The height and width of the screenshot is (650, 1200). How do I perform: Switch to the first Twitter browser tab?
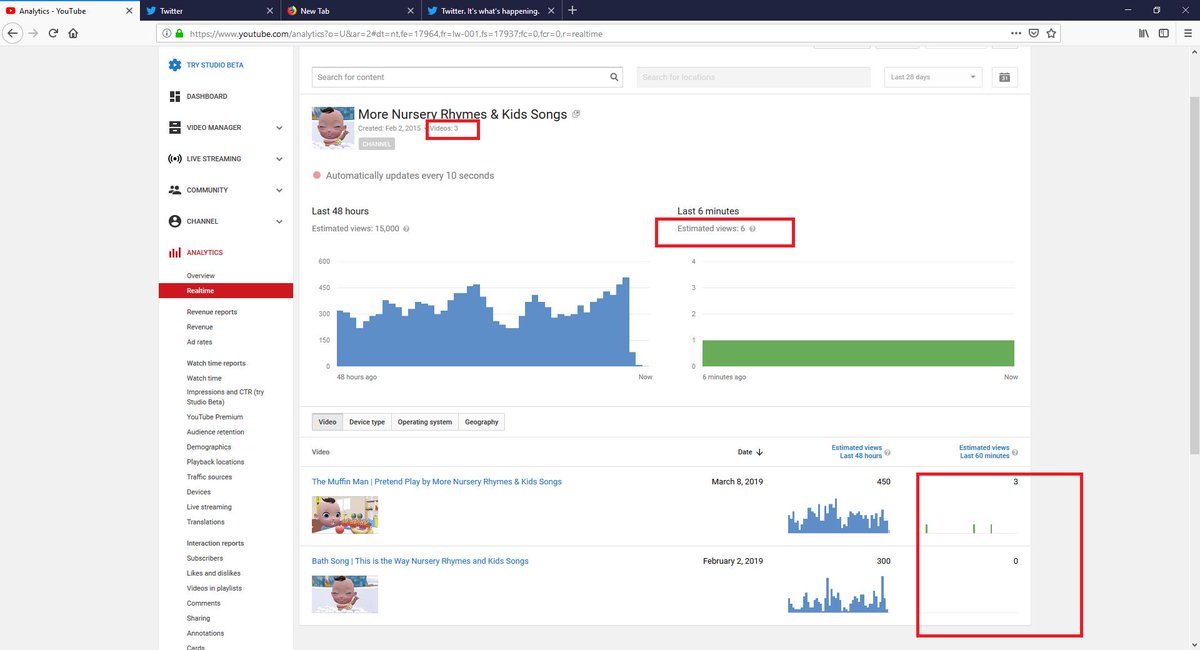(x=209, y=10)
